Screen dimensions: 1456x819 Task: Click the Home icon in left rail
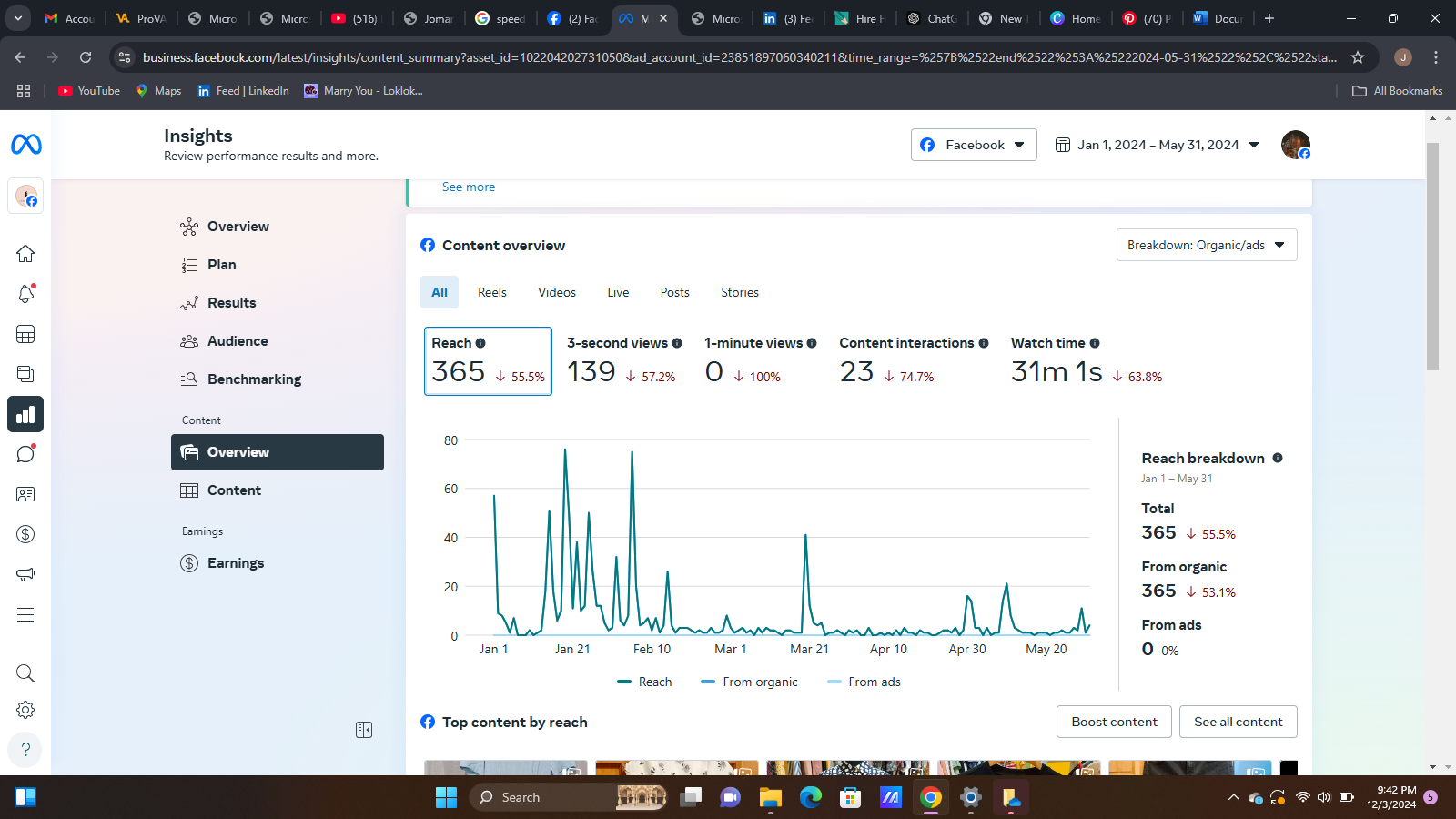25,253
